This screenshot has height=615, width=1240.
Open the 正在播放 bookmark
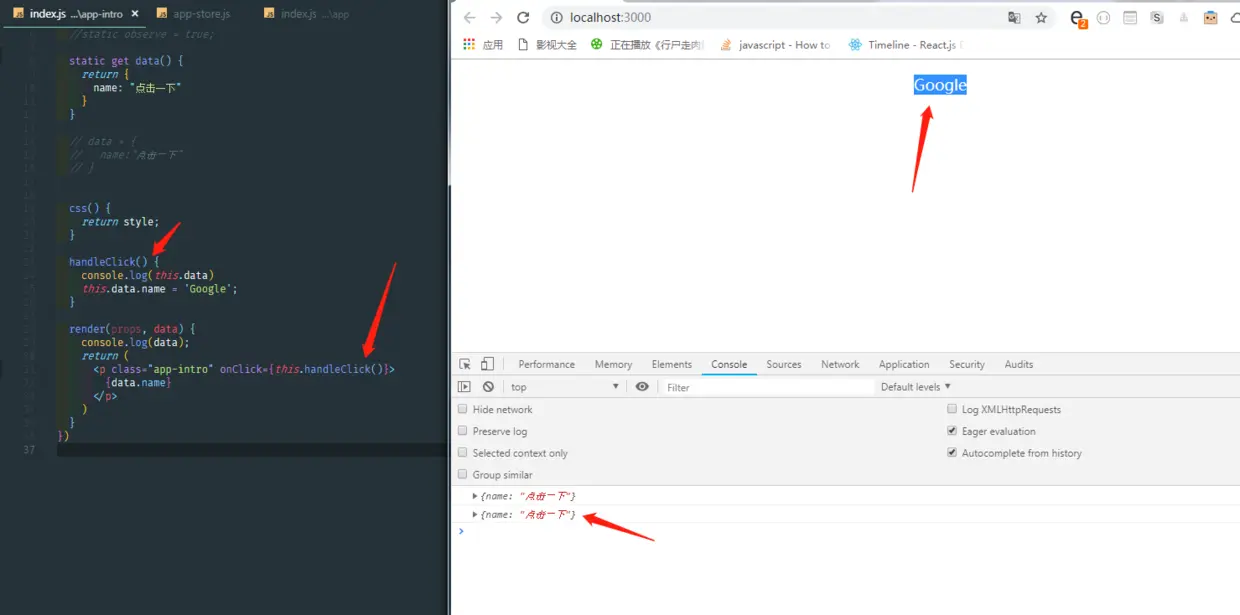[x=648, y=45]
